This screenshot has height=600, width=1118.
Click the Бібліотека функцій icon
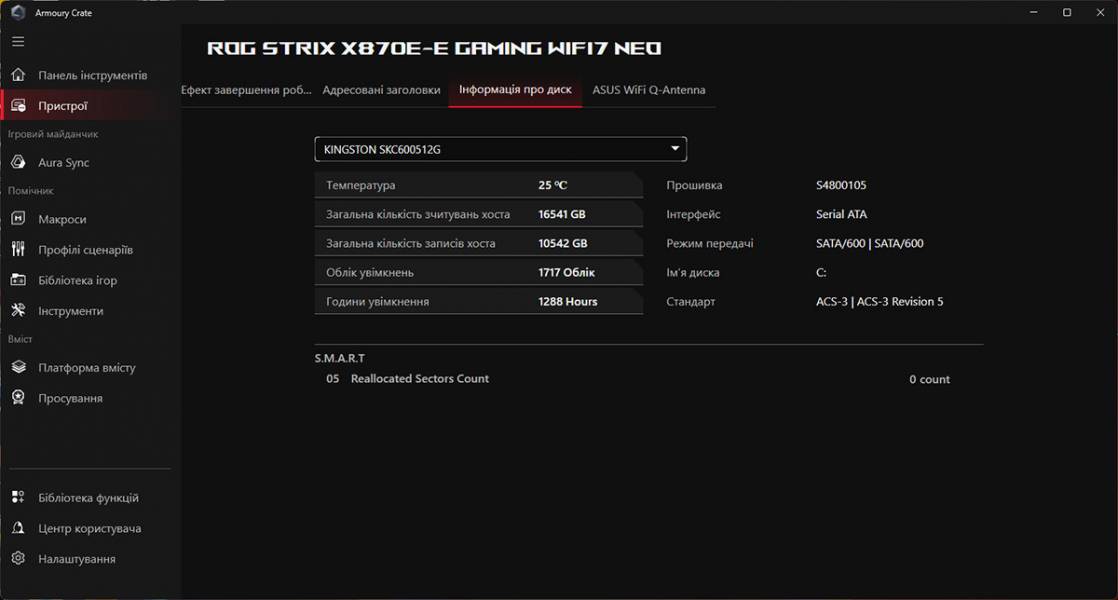(19, 497)
